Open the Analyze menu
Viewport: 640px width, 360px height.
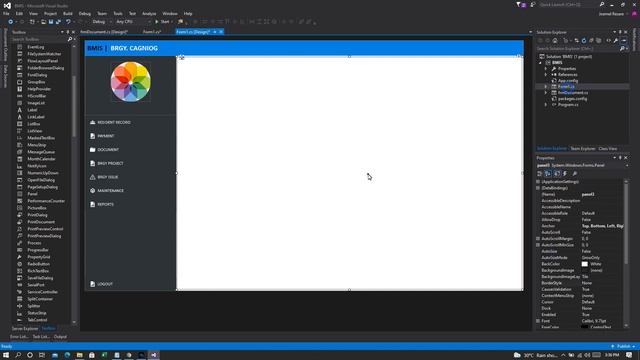pos(149,13)
